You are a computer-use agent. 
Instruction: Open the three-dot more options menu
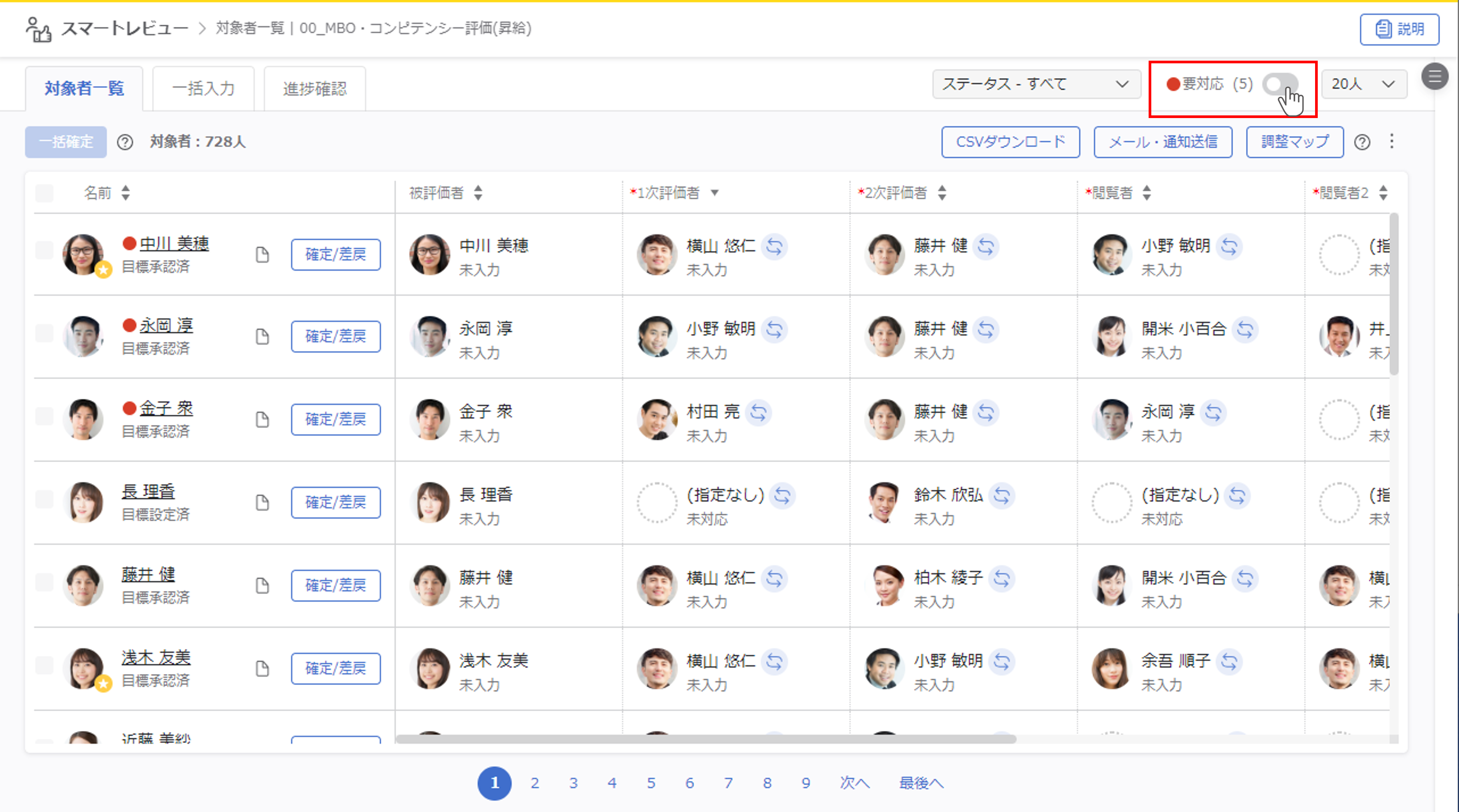pos(1392,141)
